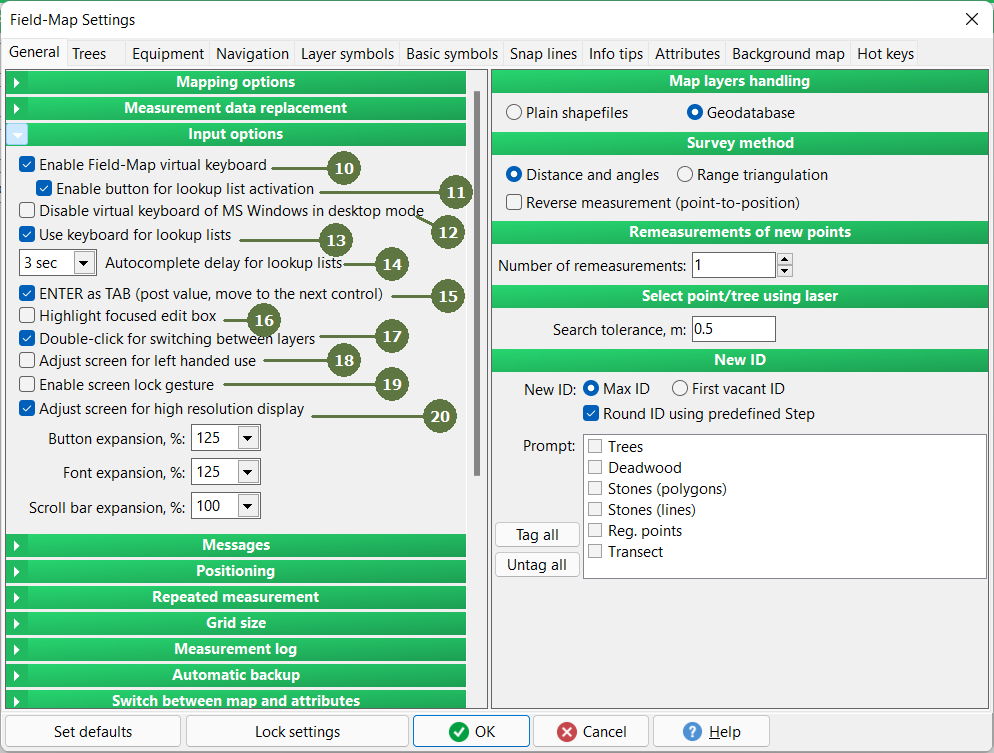
Task: Click the Search tolerance input field
Action: pyautogui.click(x=732, y=329)
